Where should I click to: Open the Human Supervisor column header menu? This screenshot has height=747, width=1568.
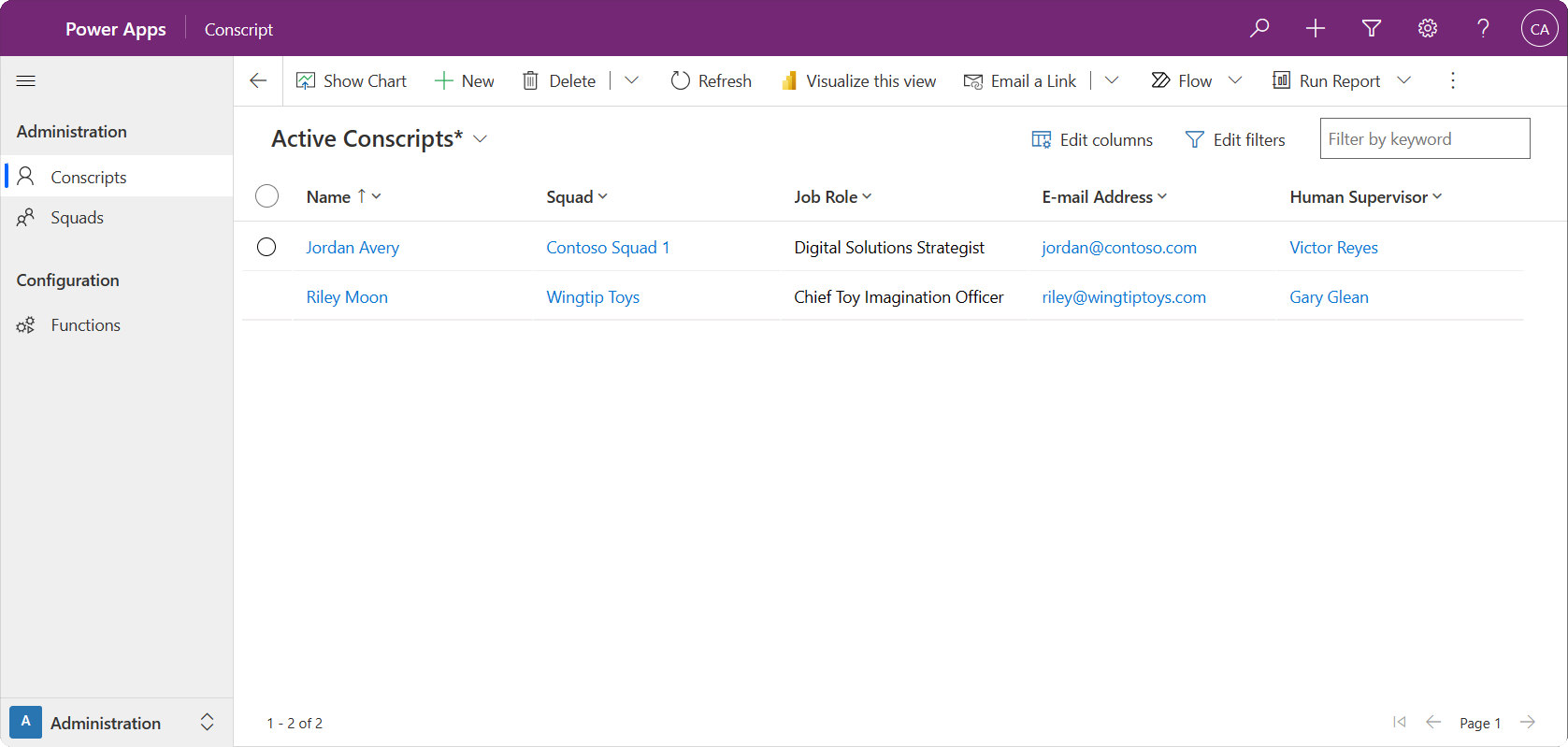1366,197
